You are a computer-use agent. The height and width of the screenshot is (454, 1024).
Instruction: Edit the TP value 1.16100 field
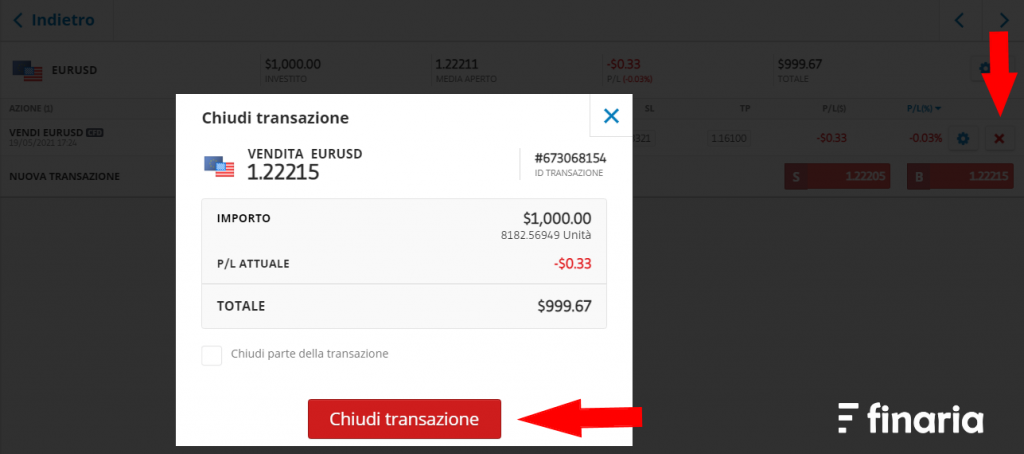tap(728, 138)
